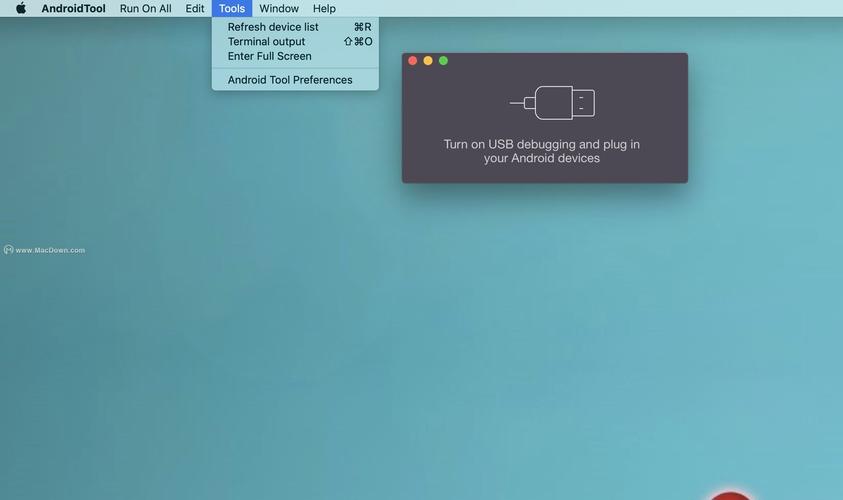Zoom the AndroidTool window with green button

pyautogui.click(x=443, y=61)
